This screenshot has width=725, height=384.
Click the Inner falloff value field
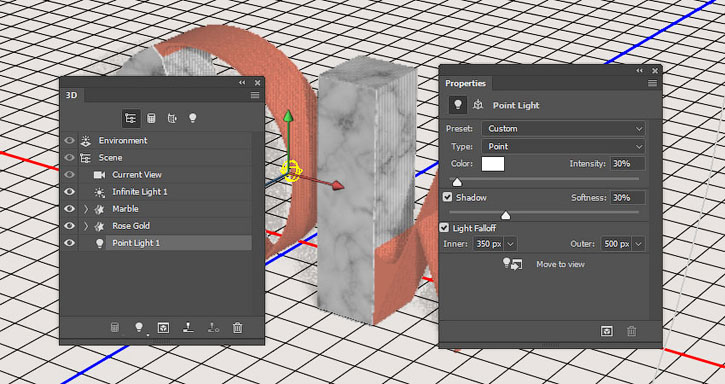click(489, 244)
